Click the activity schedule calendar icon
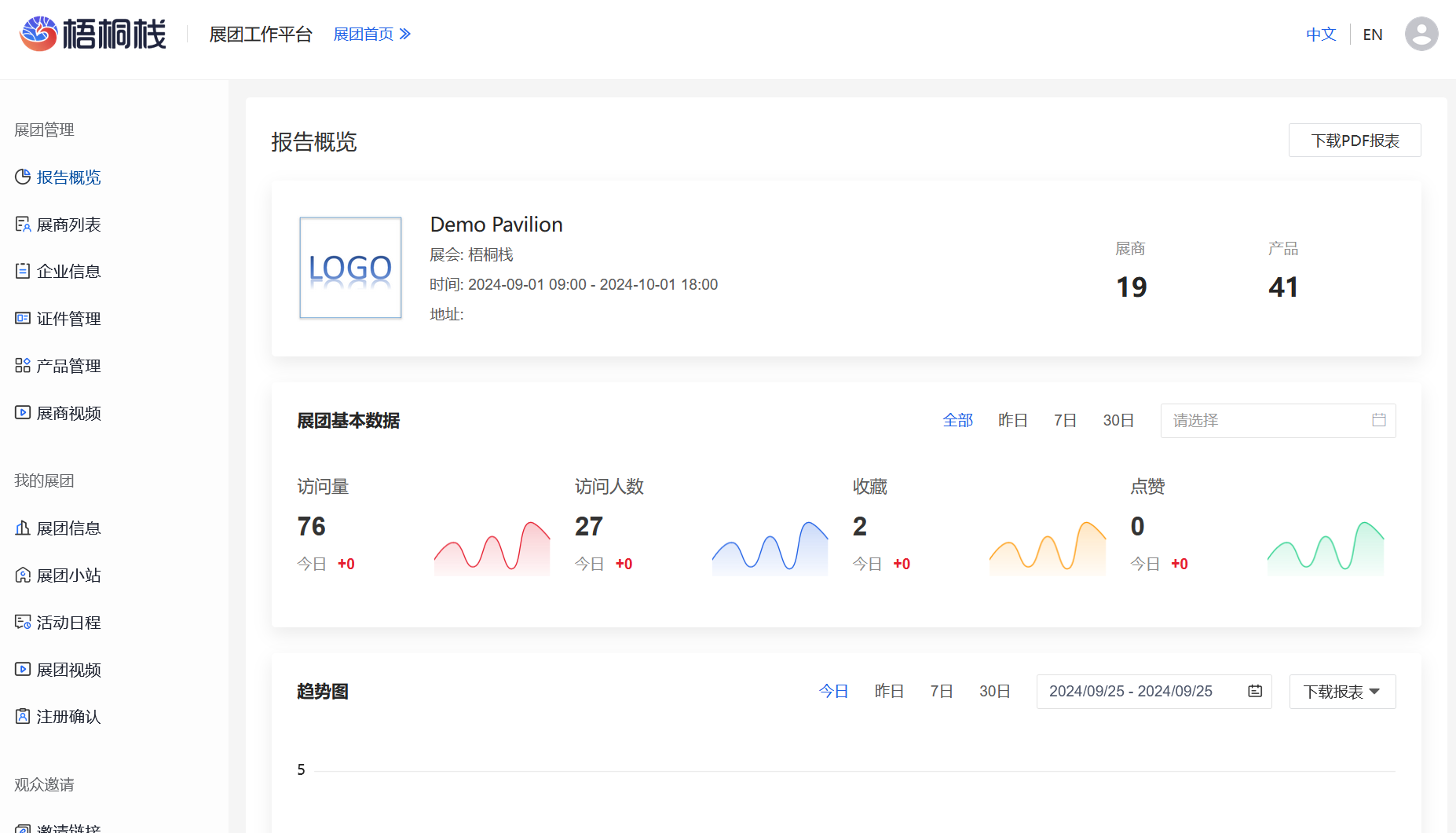The image size is (1456, 833). pos(23,622)
